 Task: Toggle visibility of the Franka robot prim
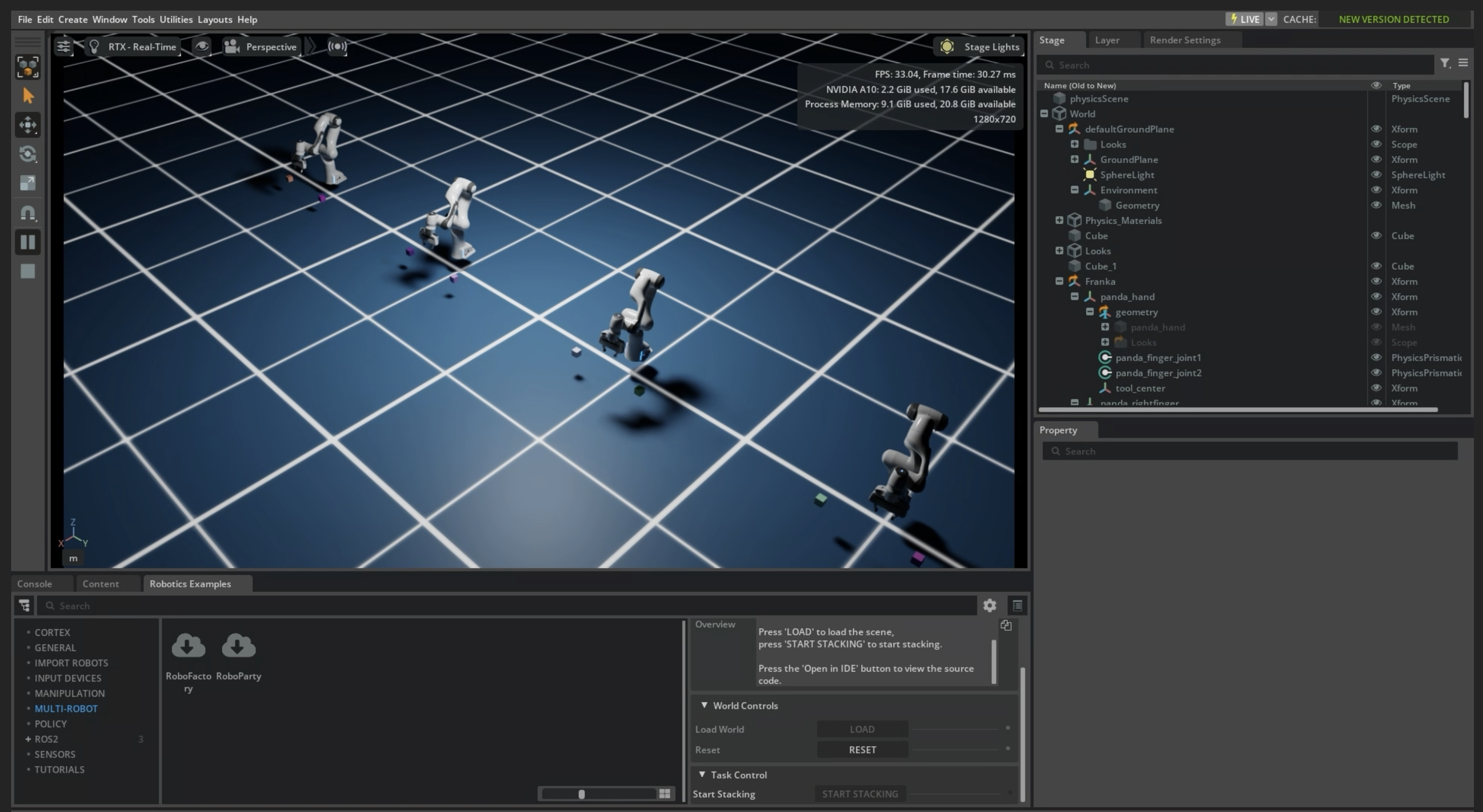click(1376, 281)
